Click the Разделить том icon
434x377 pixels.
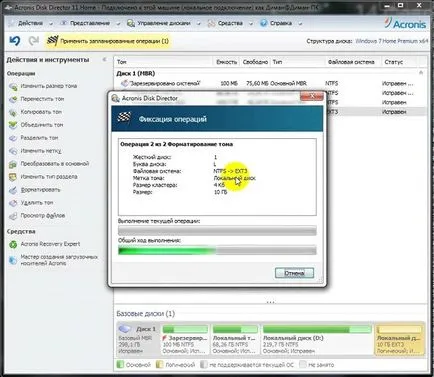click(13, 138)
